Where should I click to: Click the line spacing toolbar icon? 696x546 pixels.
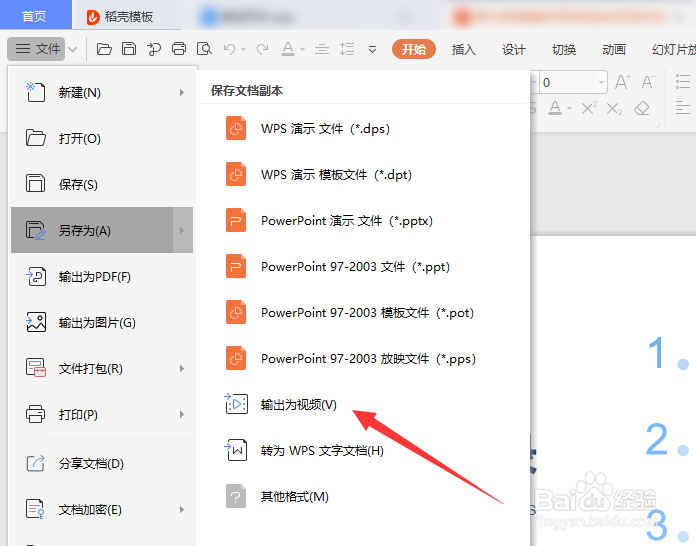point(347,49)
